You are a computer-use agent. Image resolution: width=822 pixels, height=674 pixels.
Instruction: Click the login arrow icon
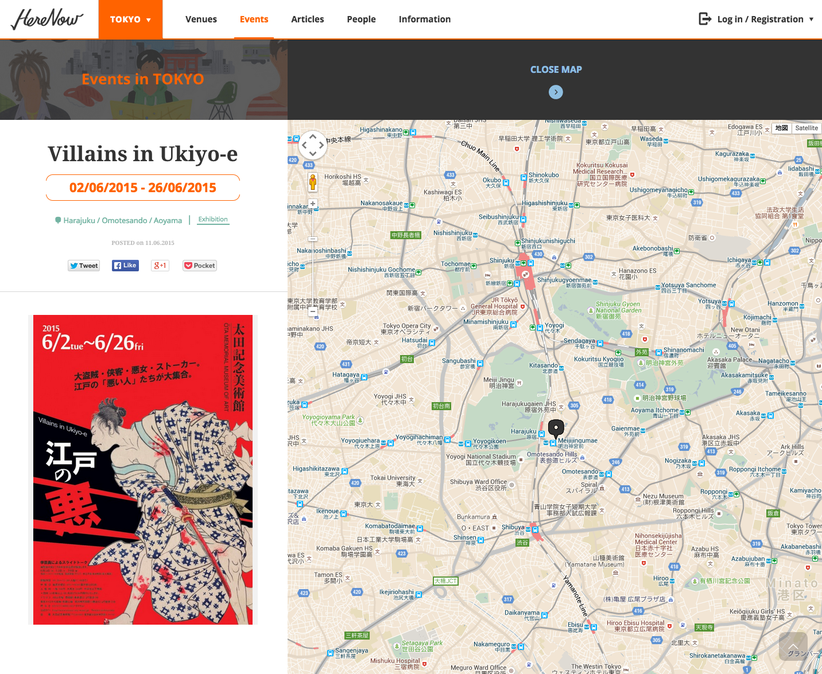705,19
